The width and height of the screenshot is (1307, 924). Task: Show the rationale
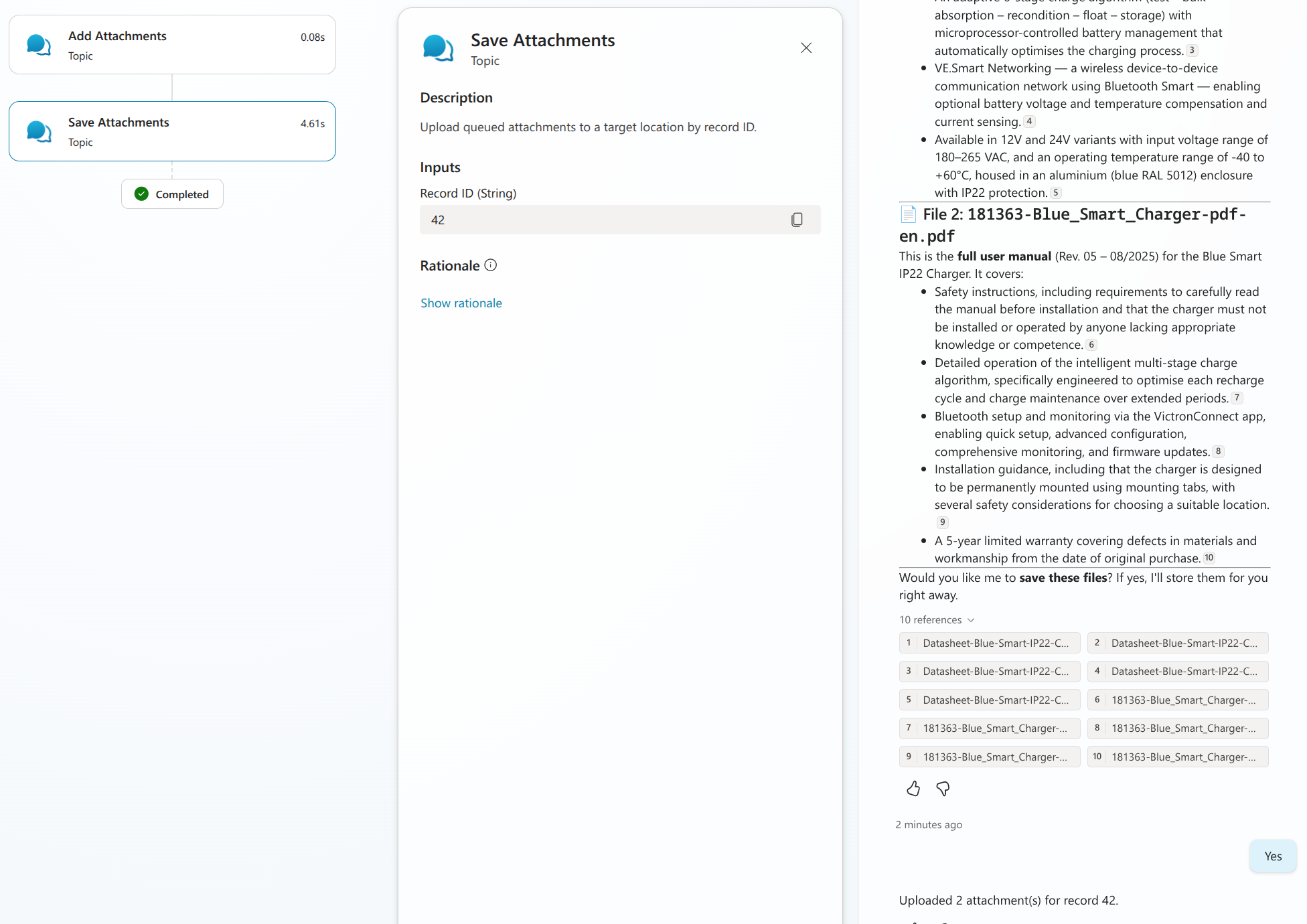click(x=461, y=303)
